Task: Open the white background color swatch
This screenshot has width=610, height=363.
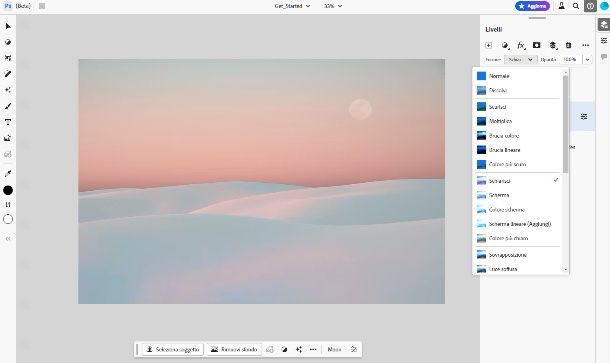Action: click(x=8, y=219)
